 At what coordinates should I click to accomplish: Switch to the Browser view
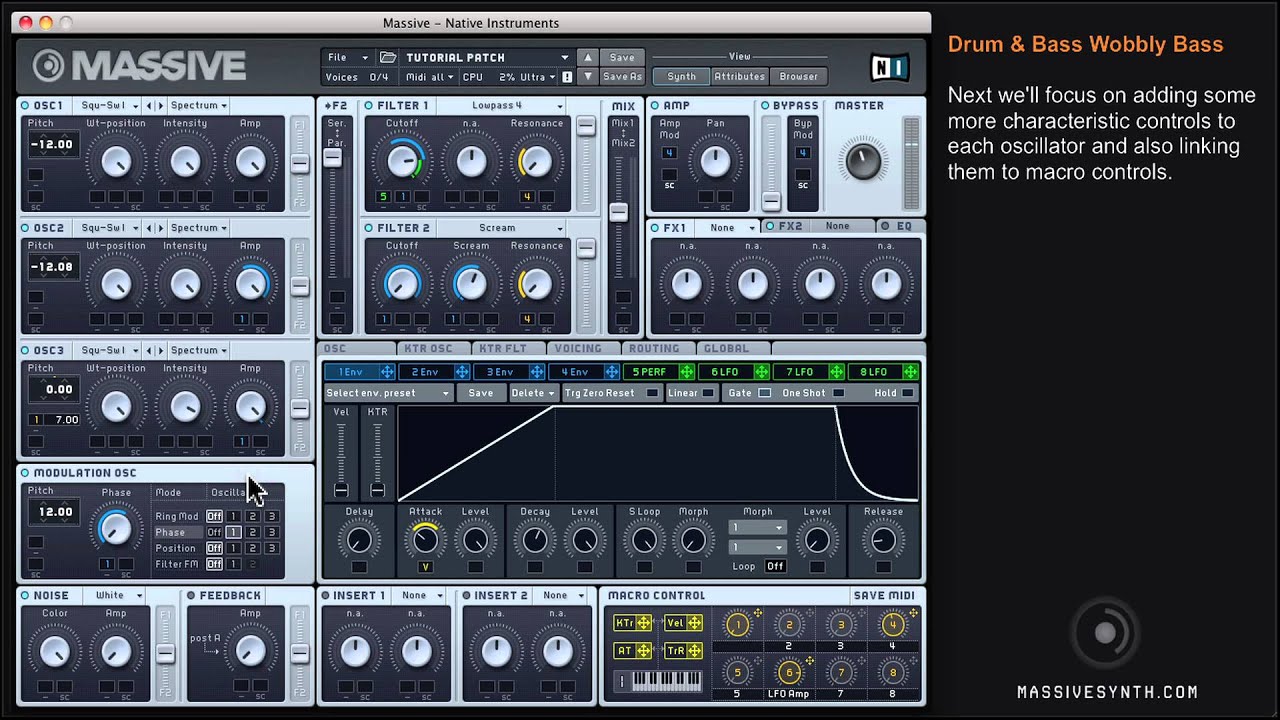point(798,76)
